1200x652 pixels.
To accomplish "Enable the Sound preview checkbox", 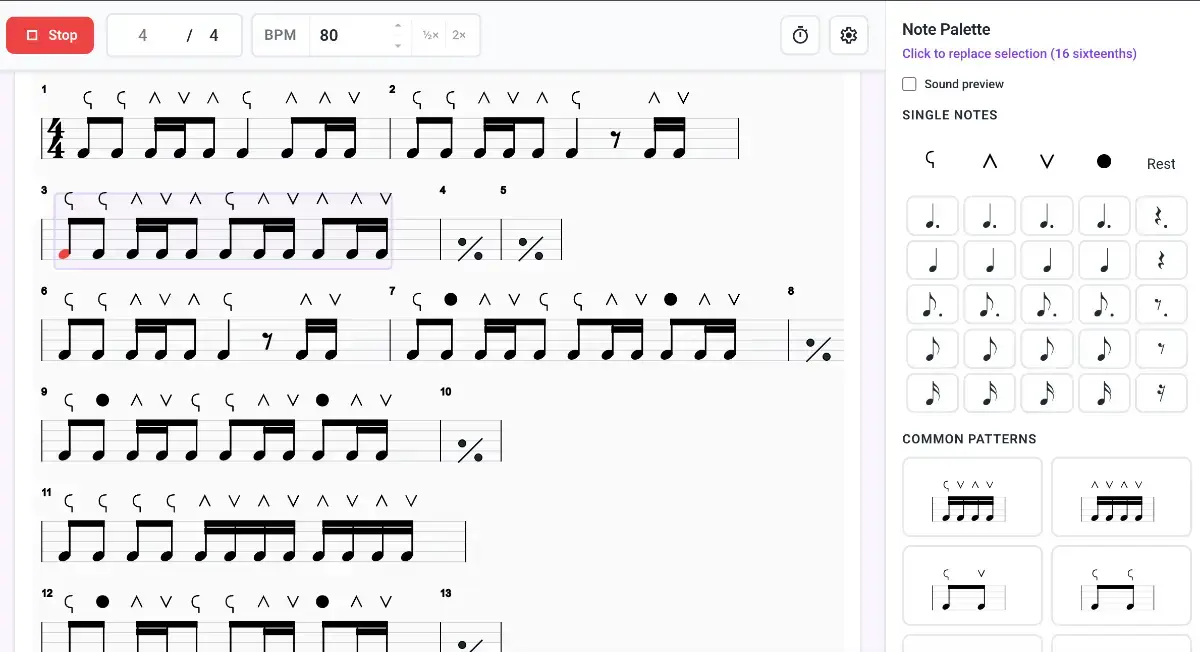I will coord(909,84).
